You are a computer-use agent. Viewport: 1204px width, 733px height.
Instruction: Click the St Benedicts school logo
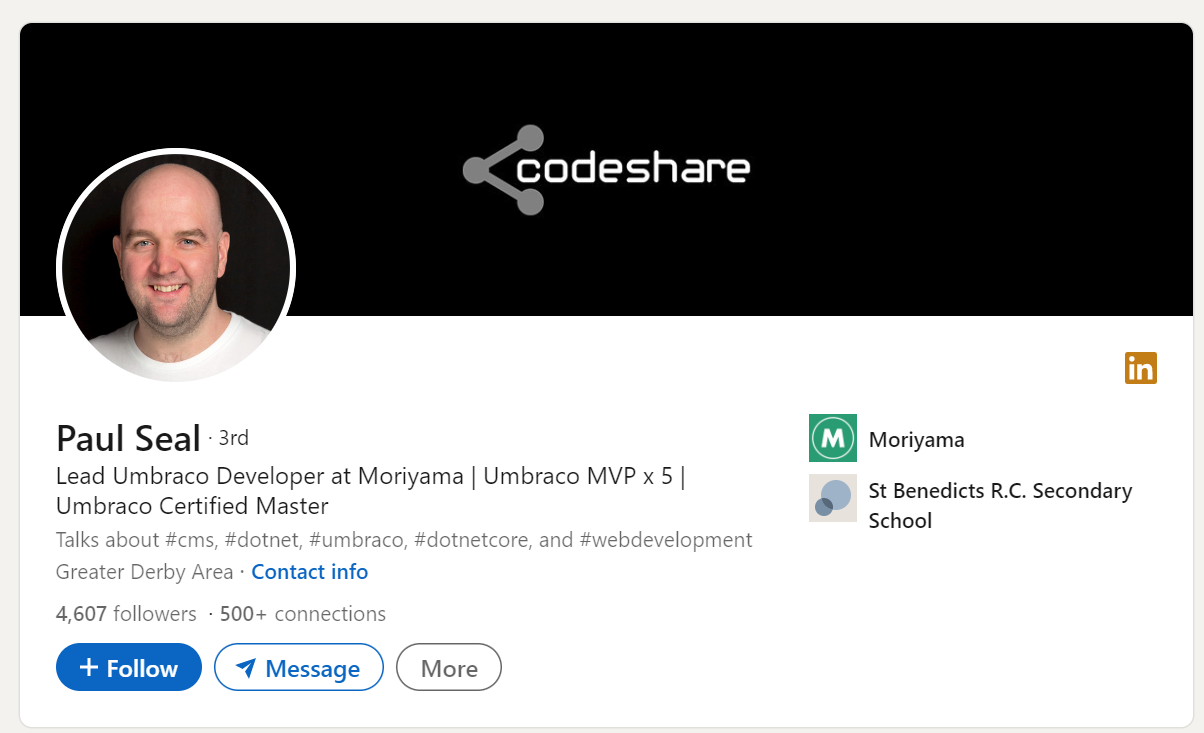(832, 498)
